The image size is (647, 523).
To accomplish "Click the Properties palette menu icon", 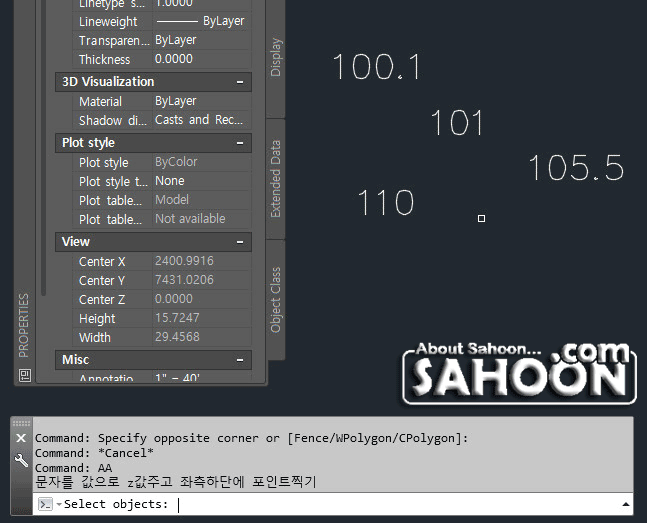I will (x=24, y=375).
